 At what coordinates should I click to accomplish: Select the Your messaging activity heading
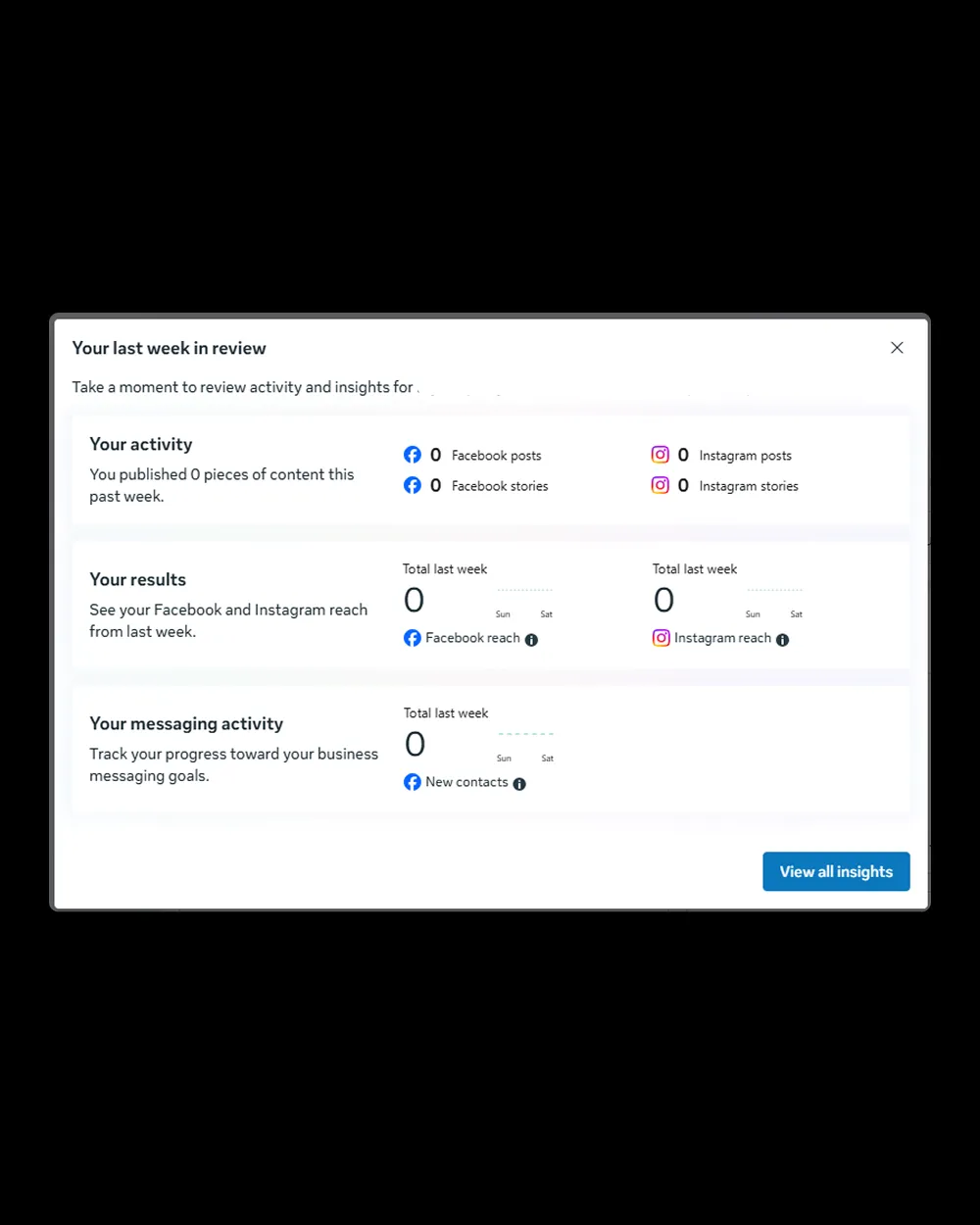click(x=186, y=723)
